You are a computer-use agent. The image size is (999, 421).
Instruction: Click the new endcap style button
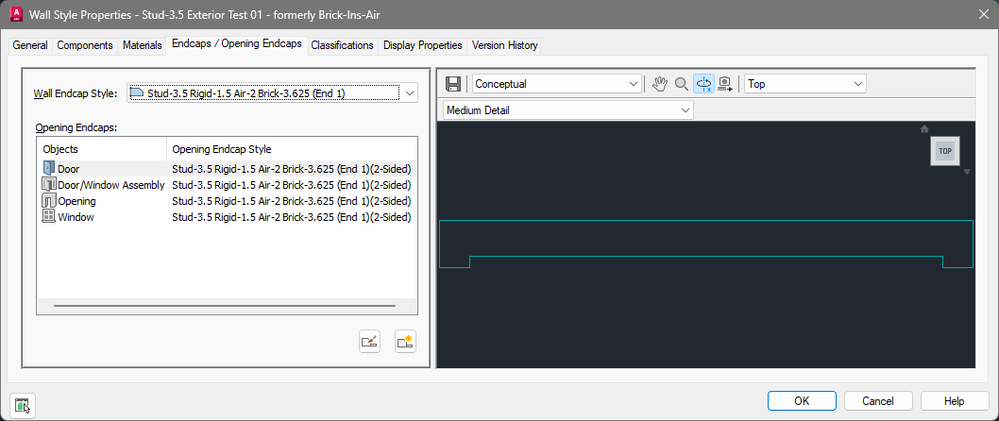(x=405, y=341)
